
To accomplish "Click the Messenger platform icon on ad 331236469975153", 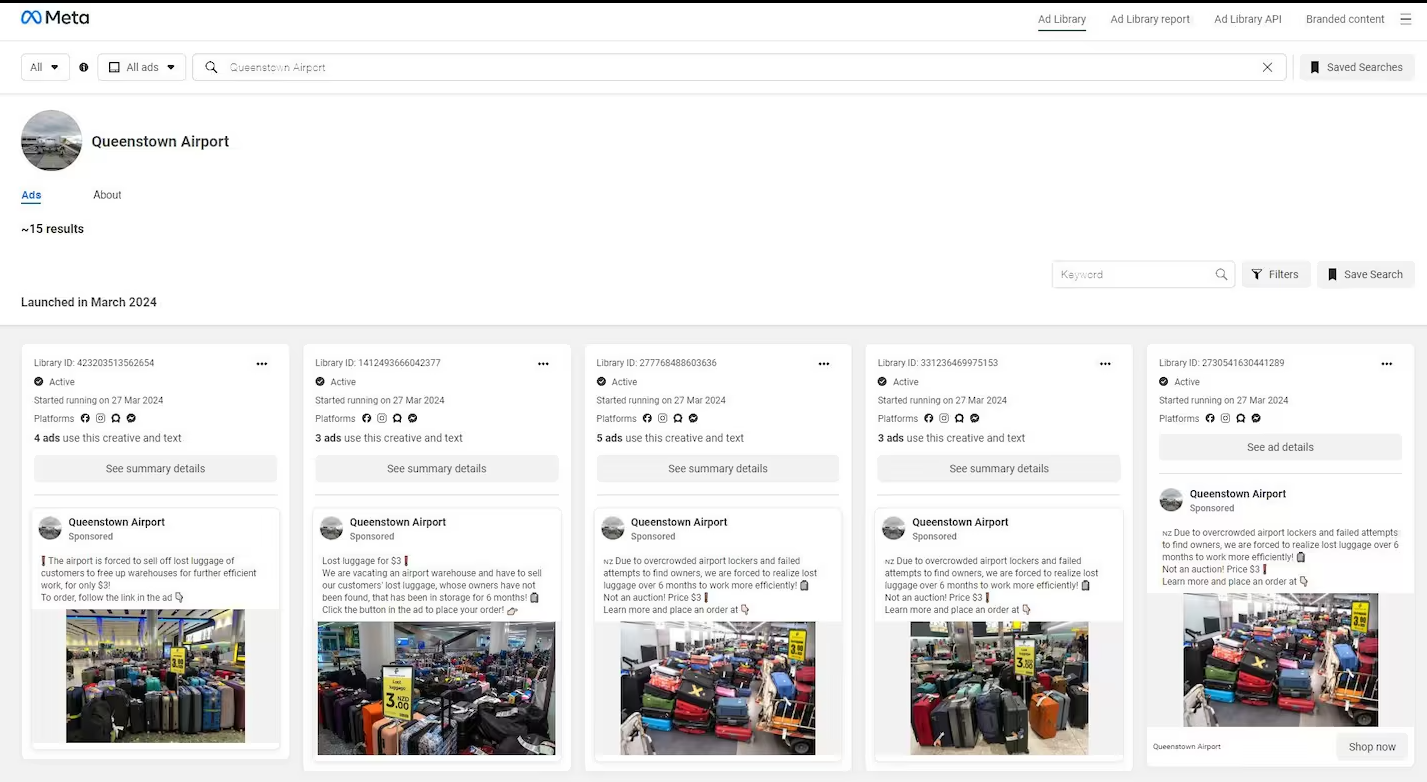I will click(974, 418).
